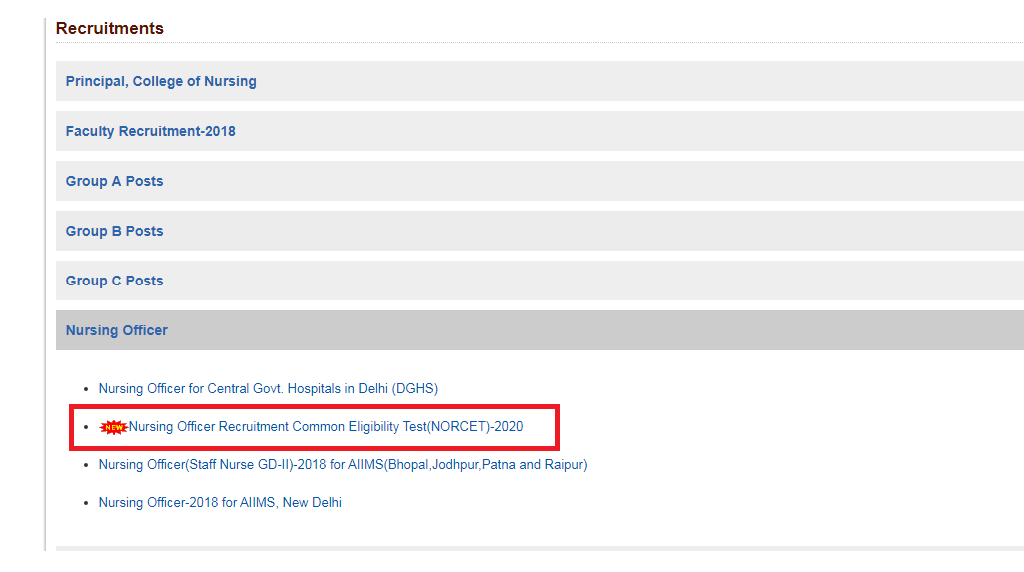Click the bullet before the DGHS link
Image resolution: width=1024 pixels, height=572 pixels.
click(86, 389)
